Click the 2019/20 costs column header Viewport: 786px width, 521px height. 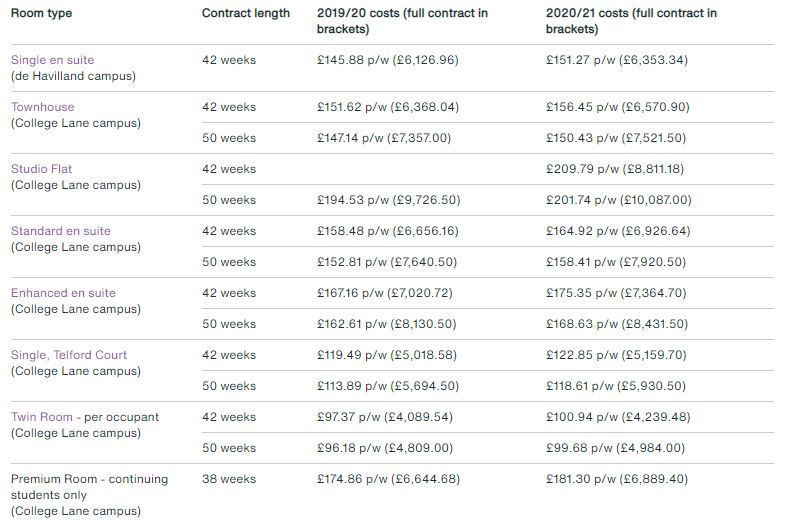[402, 21]
